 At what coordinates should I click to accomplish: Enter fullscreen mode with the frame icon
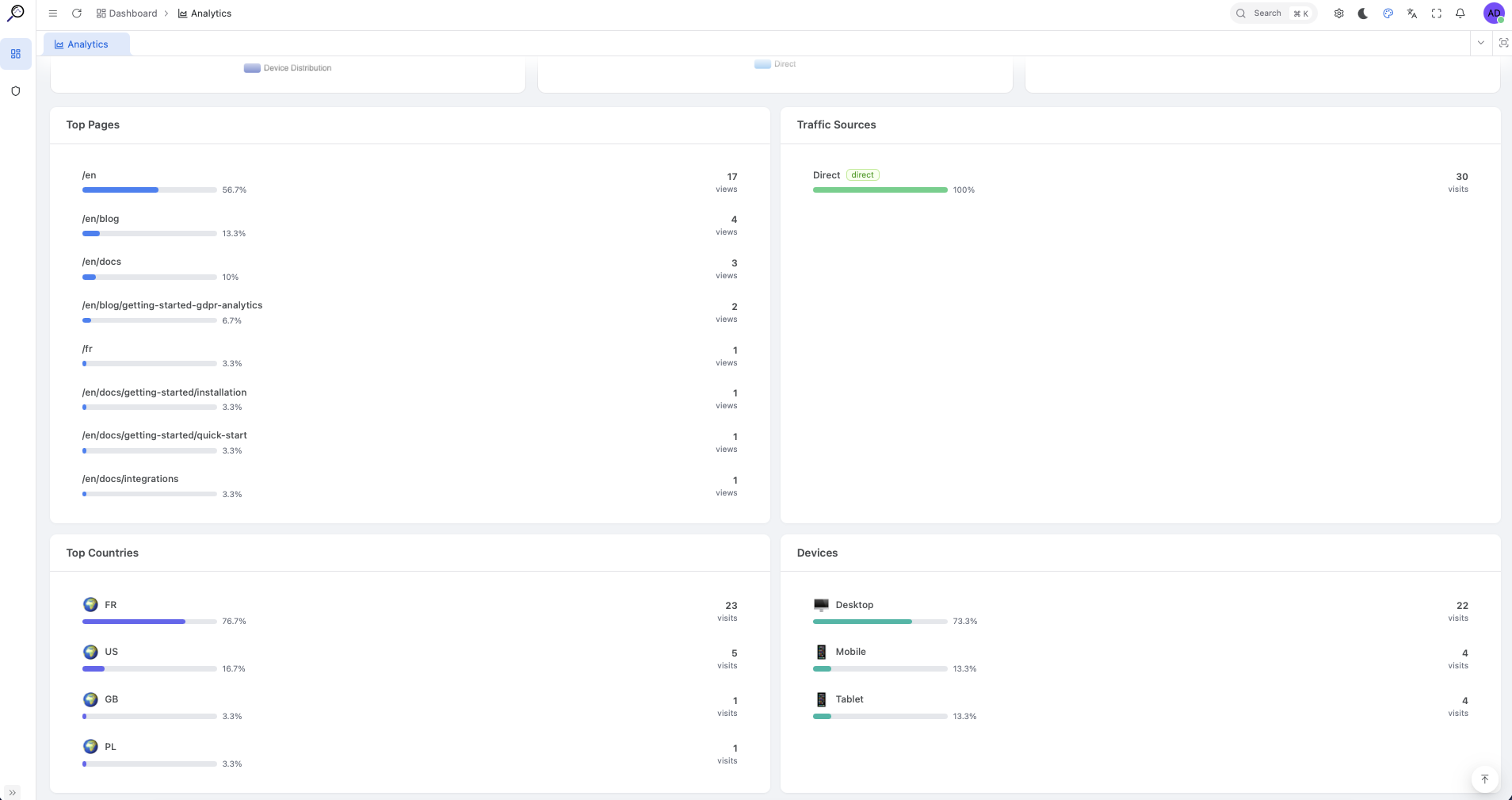click(x=1436, y=13)
